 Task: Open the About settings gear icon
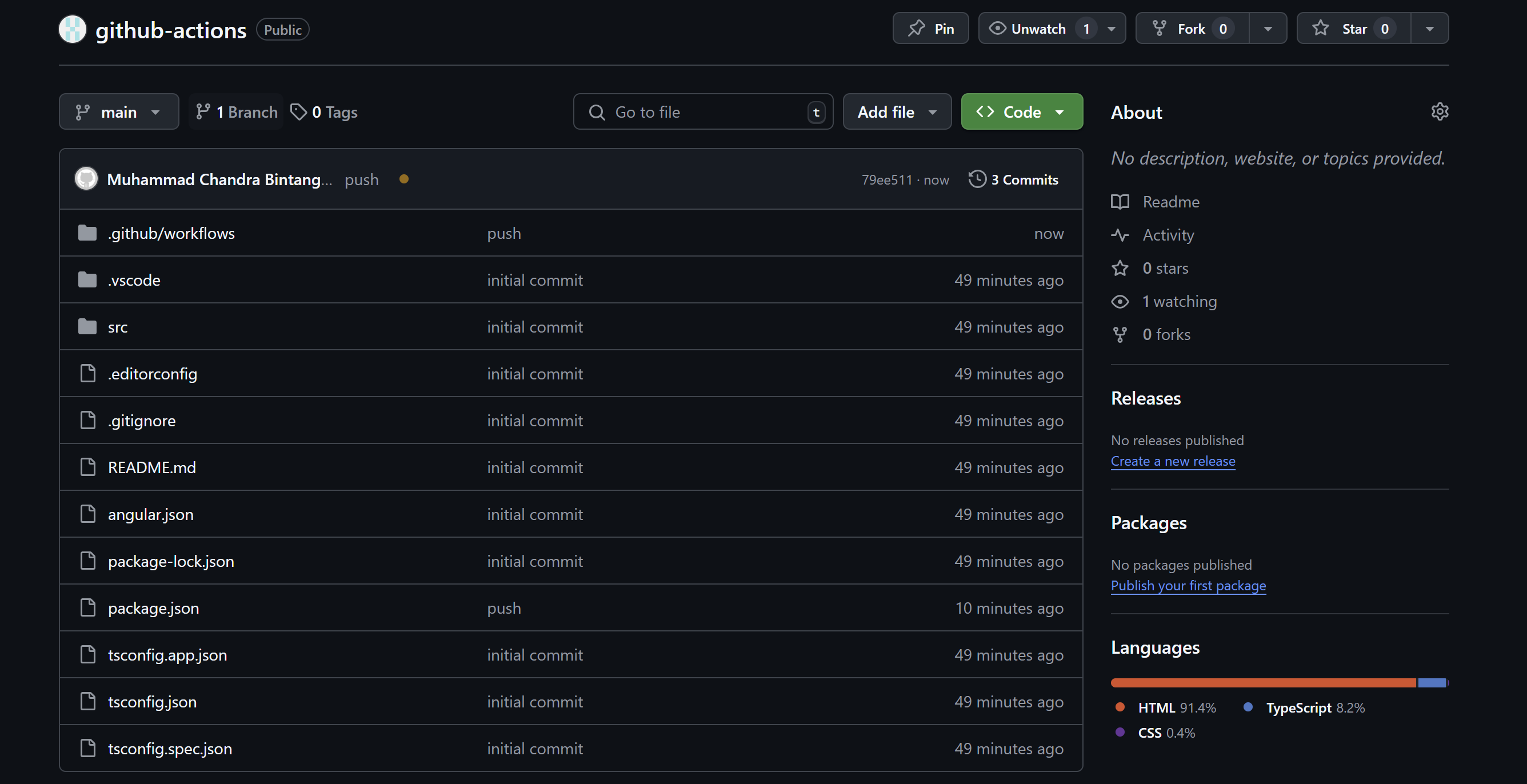(1439, 111)
